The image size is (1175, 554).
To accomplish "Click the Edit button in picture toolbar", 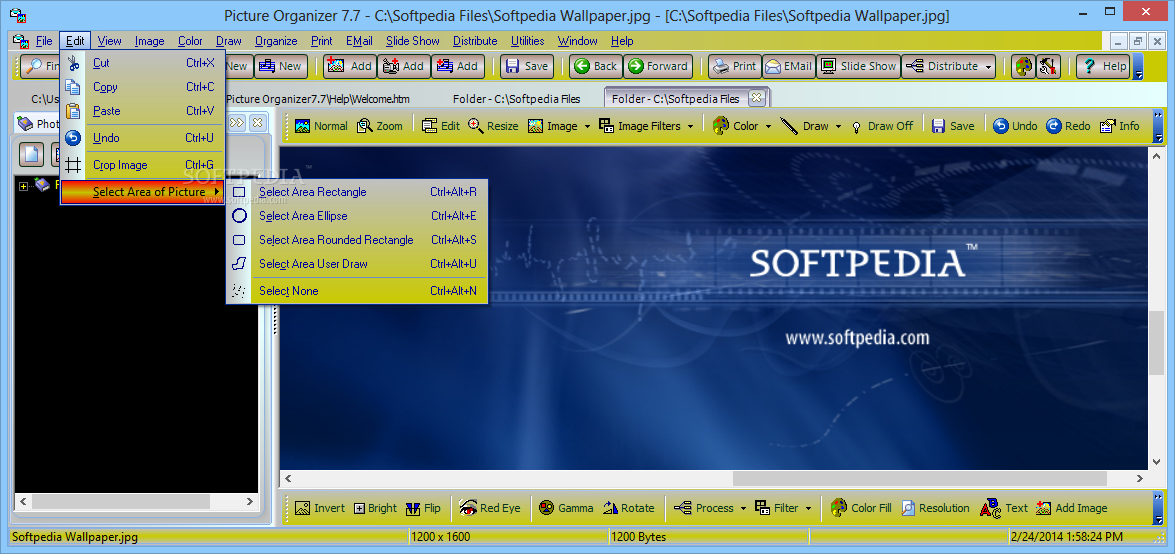I will point(441,126).
